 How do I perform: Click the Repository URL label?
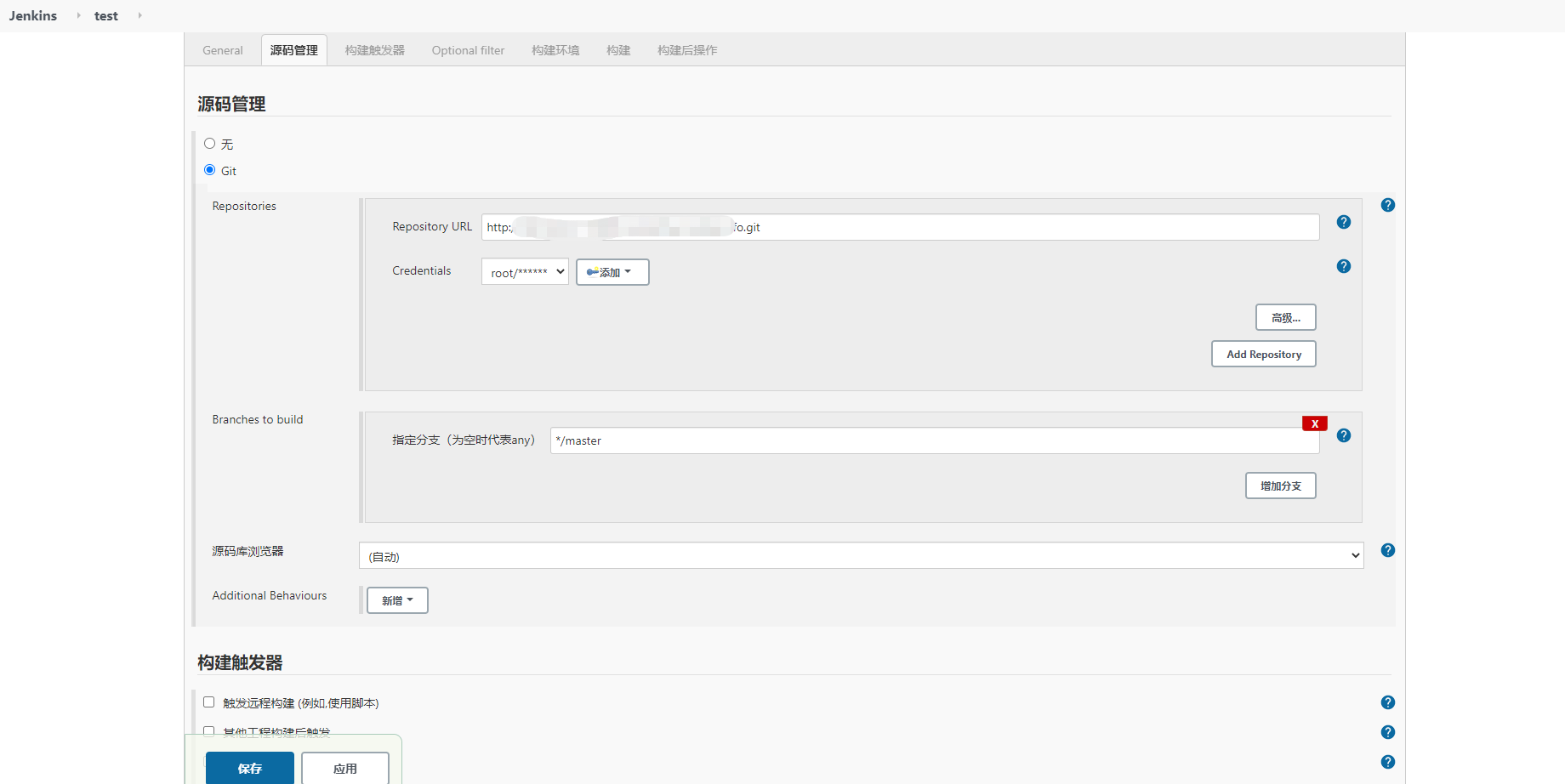pos(432,226)
